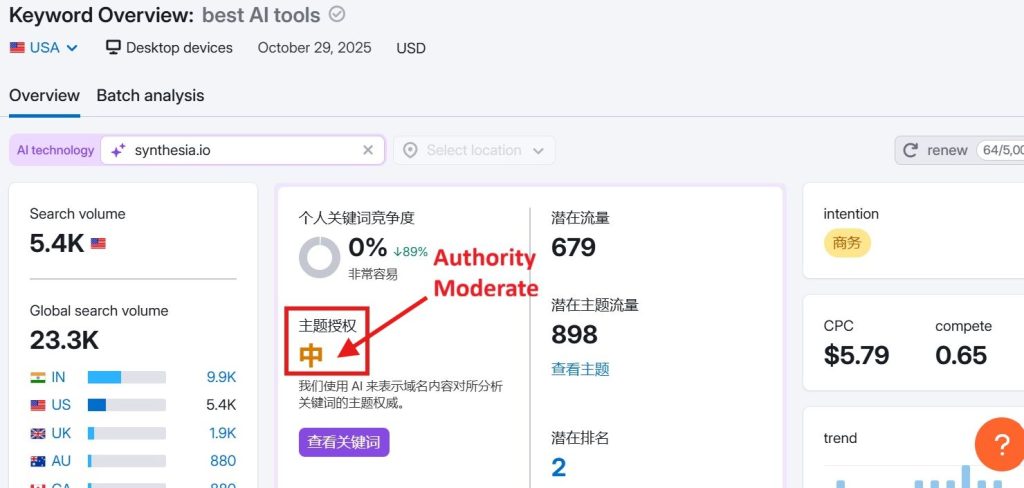
Task: Switch to the Batch analysis tab
Action: 150,96
